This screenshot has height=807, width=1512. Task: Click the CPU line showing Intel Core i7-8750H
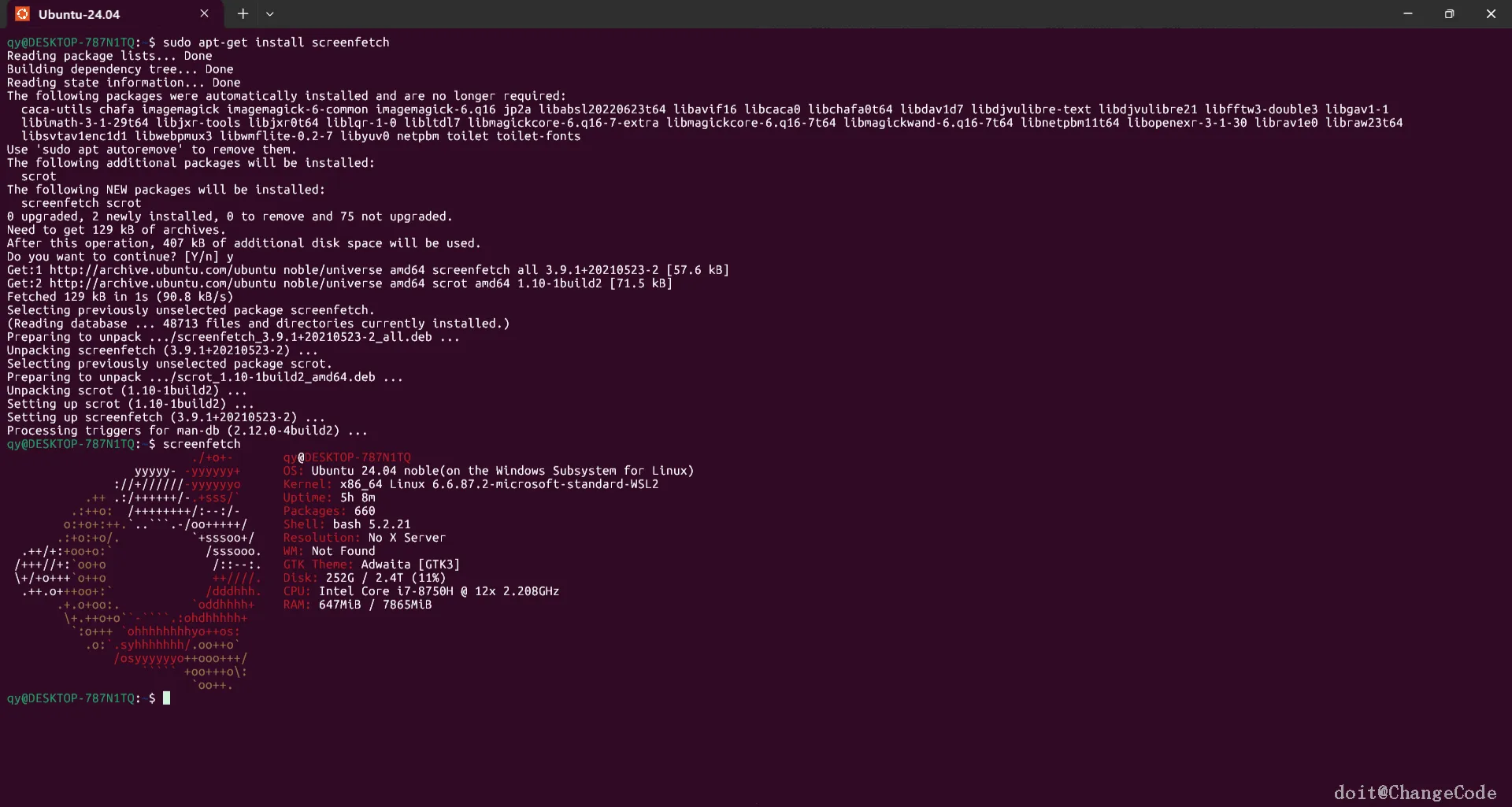(421, 591)
